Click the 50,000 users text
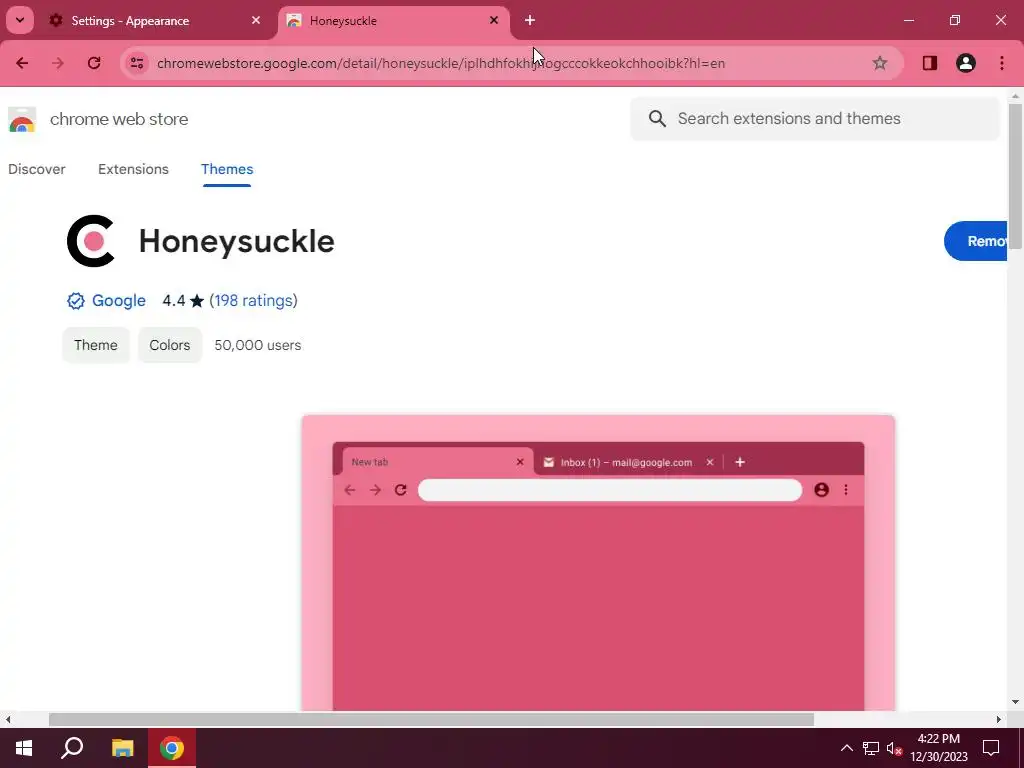The width and height of the screenshot is (1024, 768). point(258,345)
